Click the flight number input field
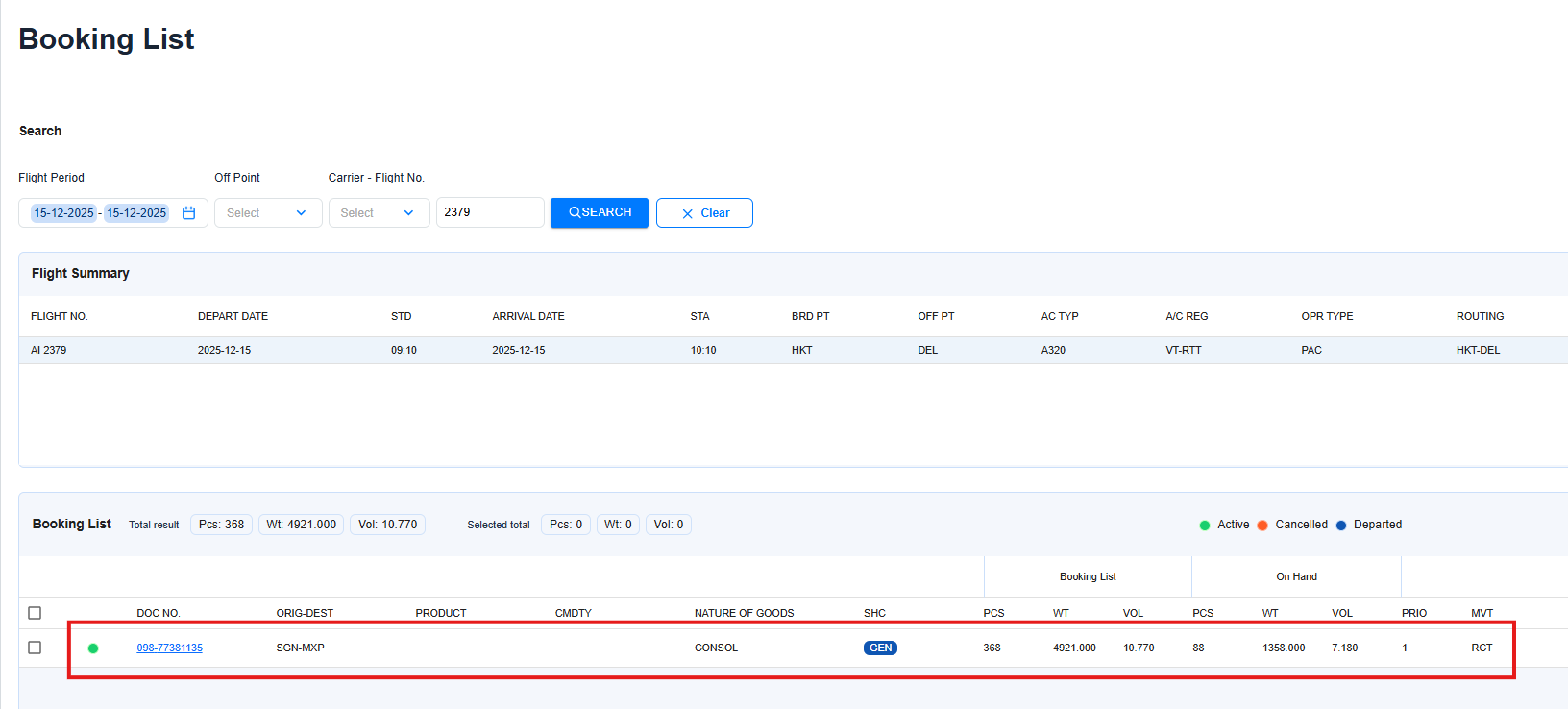Viewport: 1568px width, 709px height. click(490, 212)
